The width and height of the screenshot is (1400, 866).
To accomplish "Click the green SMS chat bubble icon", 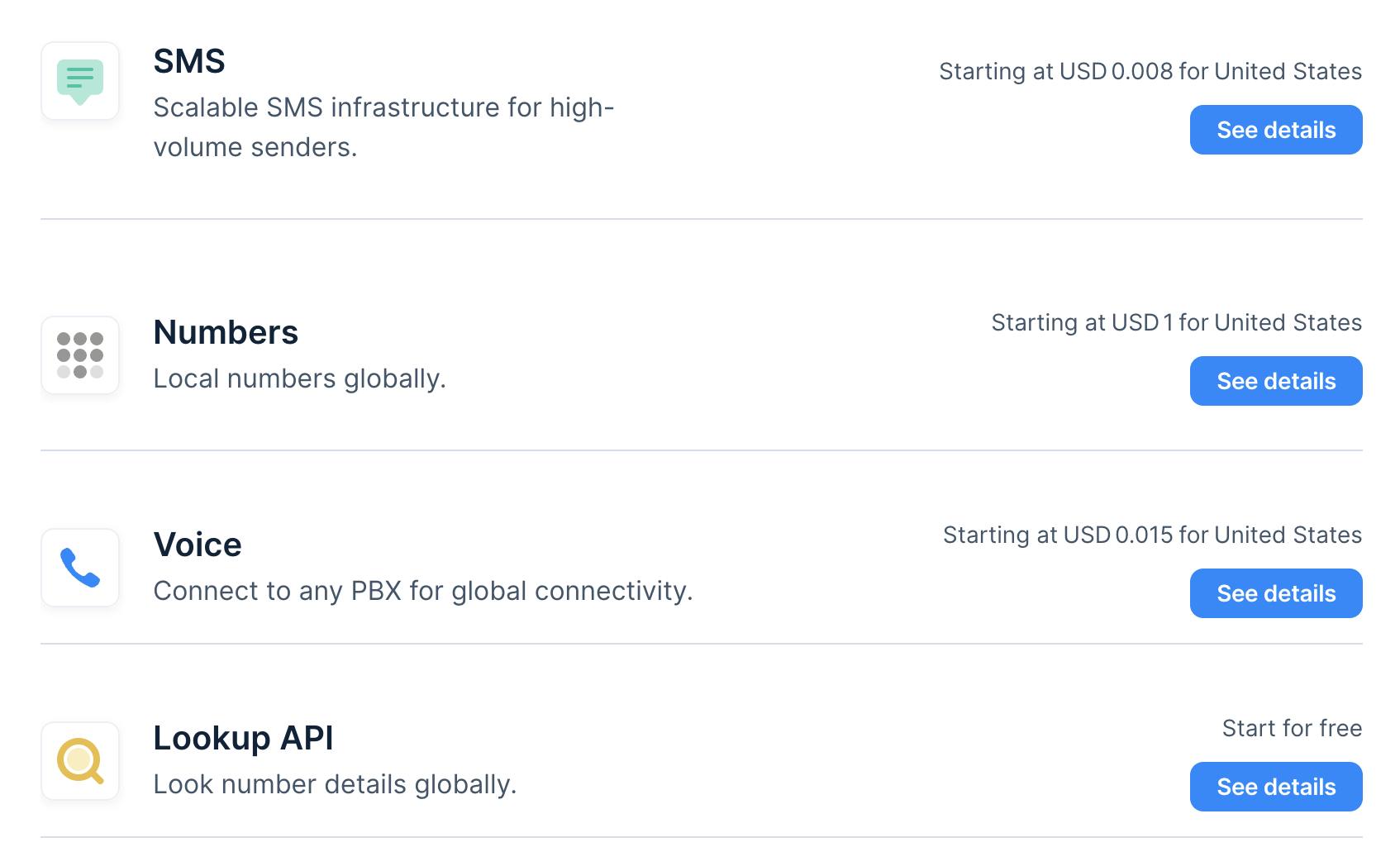I will coord(80,81).
